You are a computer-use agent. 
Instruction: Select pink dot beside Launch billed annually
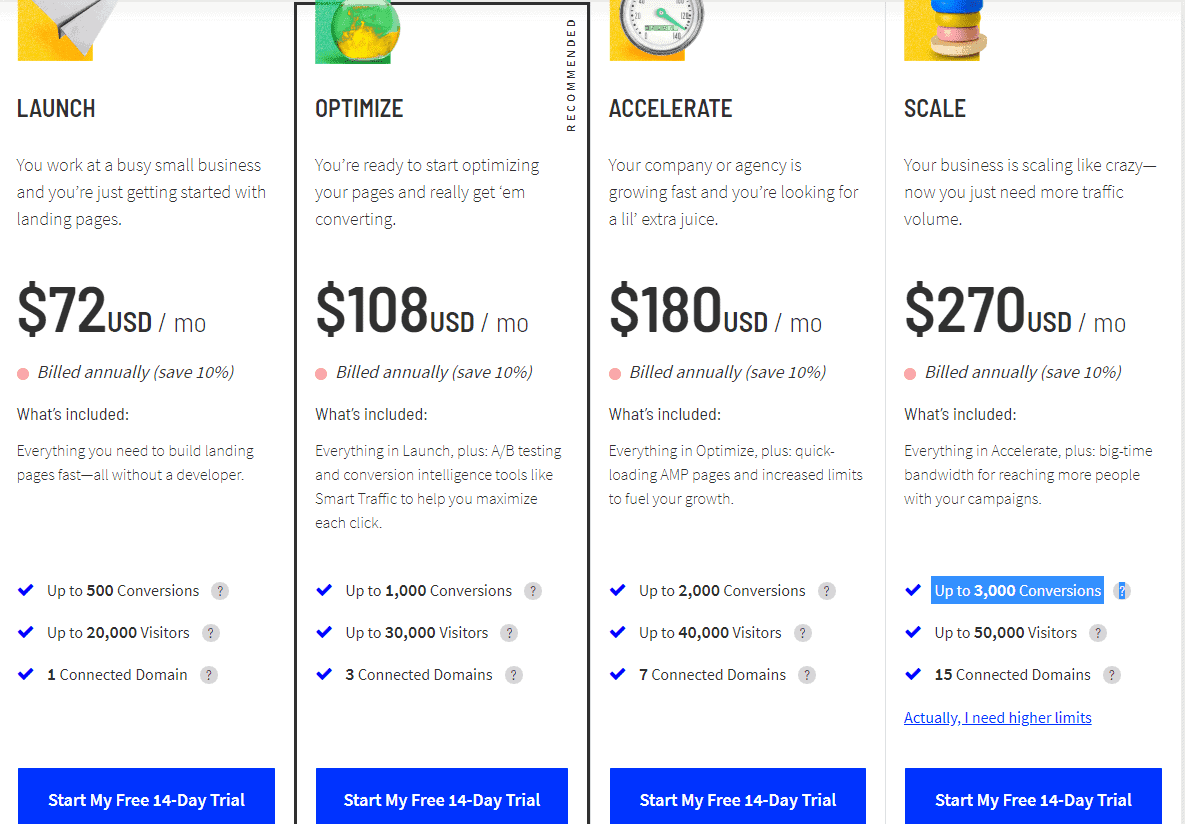(23, 374)
